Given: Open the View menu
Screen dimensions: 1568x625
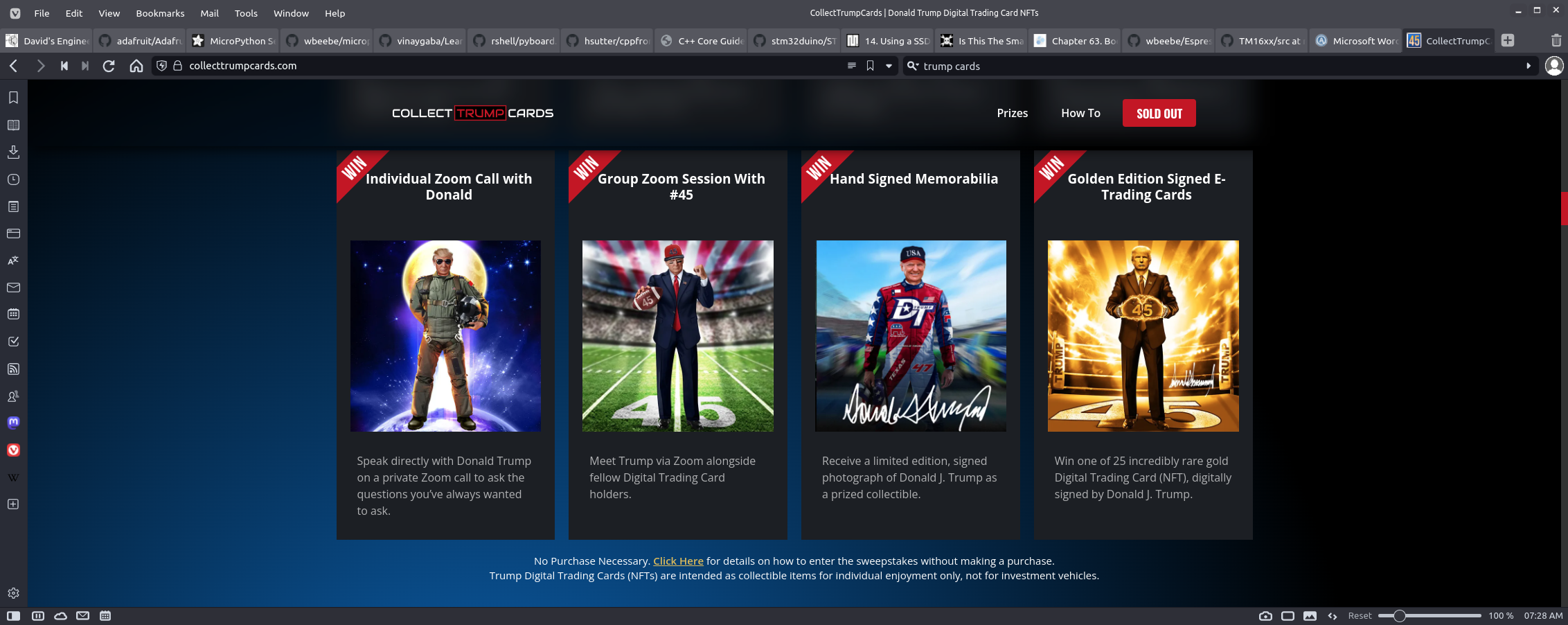Looking at the screenshot, I should (109, 13).
